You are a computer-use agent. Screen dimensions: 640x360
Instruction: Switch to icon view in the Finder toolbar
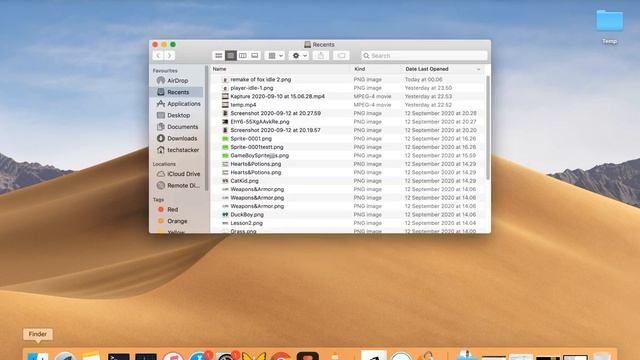tap(219, 56)
